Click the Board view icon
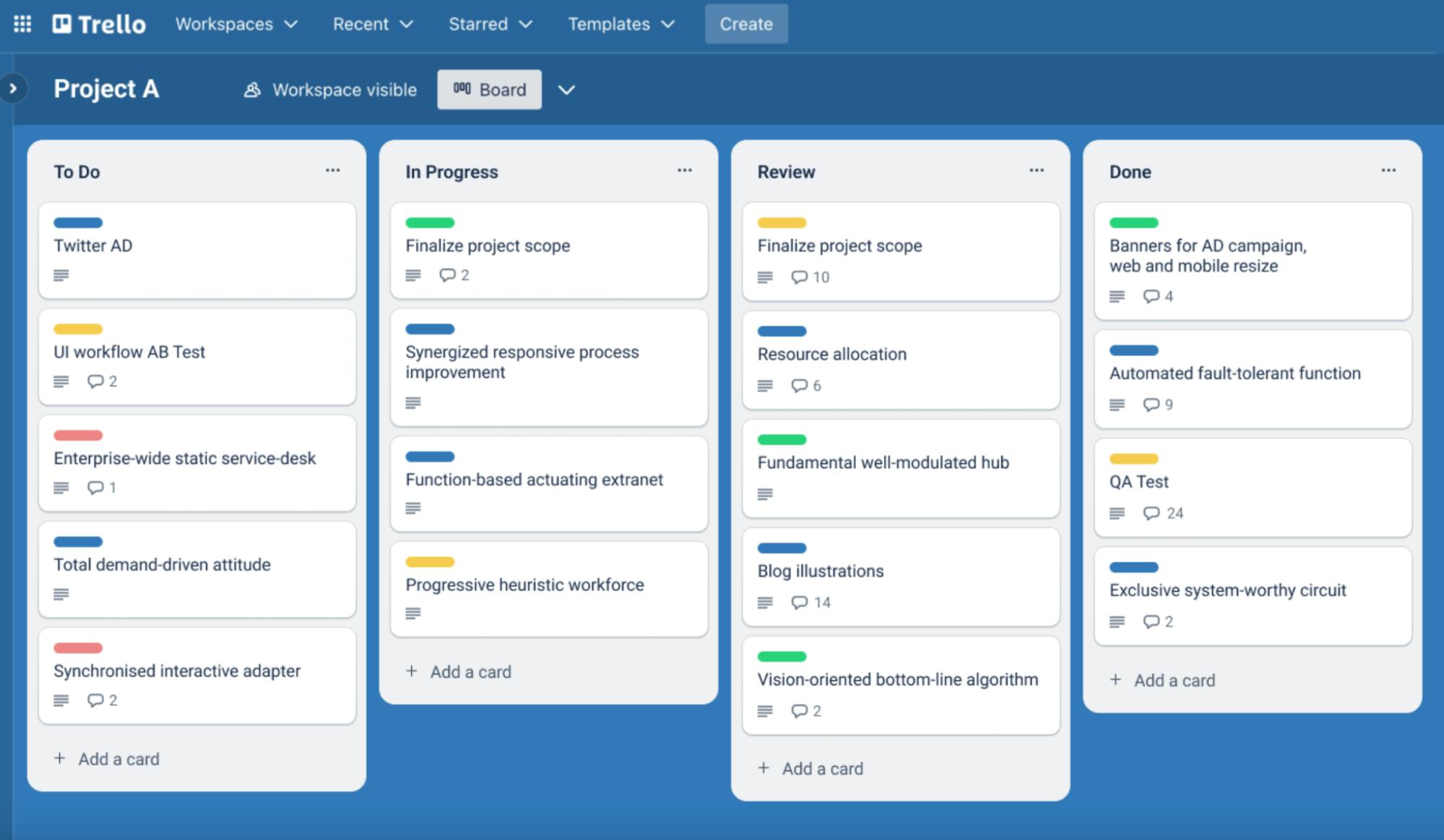 click(463, 89)
